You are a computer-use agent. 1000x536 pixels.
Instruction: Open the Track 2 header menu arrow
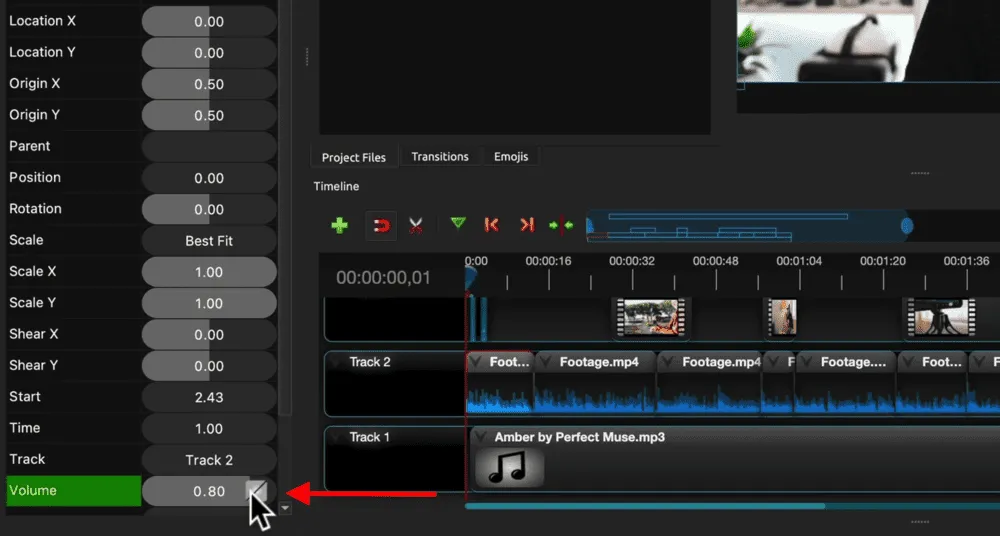(x=337, y=362)
